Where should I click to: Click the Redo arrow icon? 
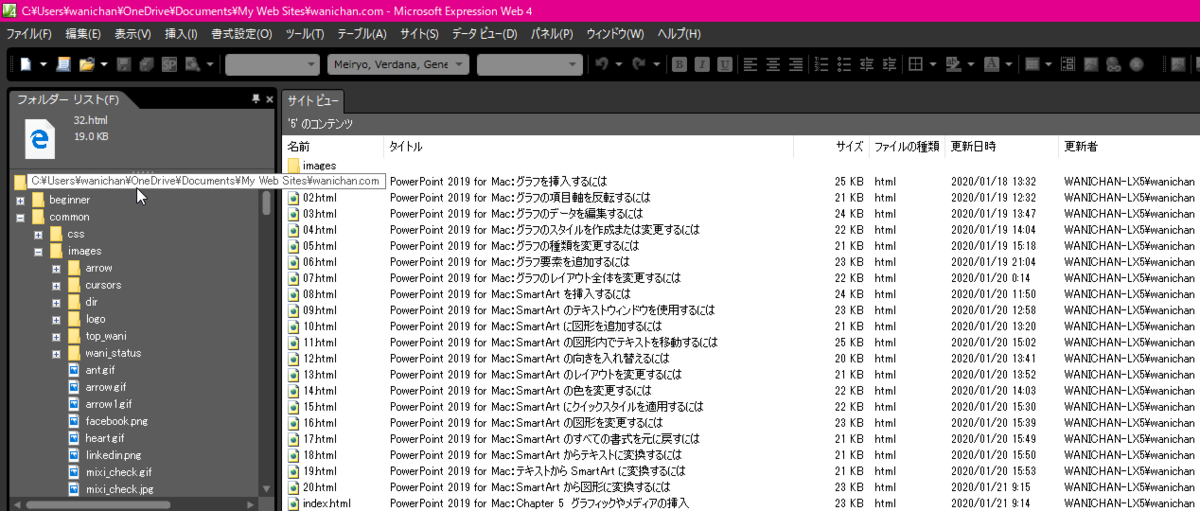point(638,64)
